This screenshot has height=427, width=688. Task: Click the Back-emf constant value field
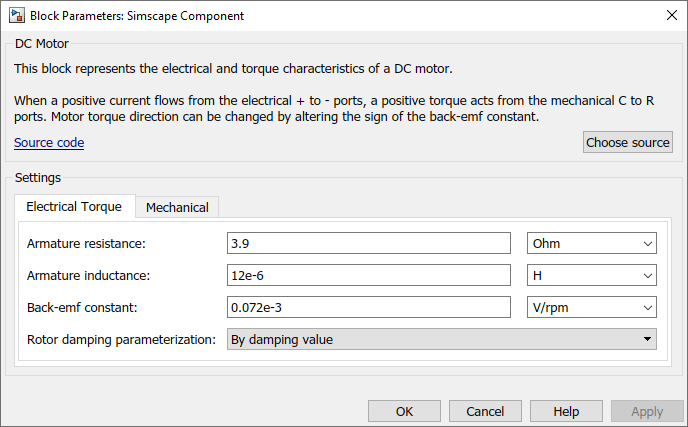(x=370, y=307)
